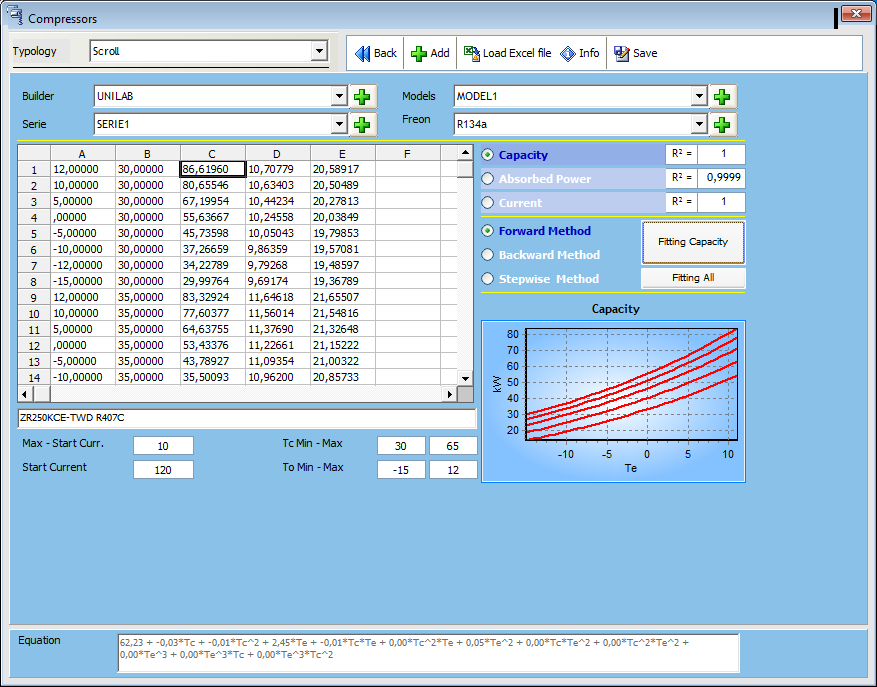Screen dimensions: 877x687
Task: Expand the Builder combo box
Action: click(339, 96)
